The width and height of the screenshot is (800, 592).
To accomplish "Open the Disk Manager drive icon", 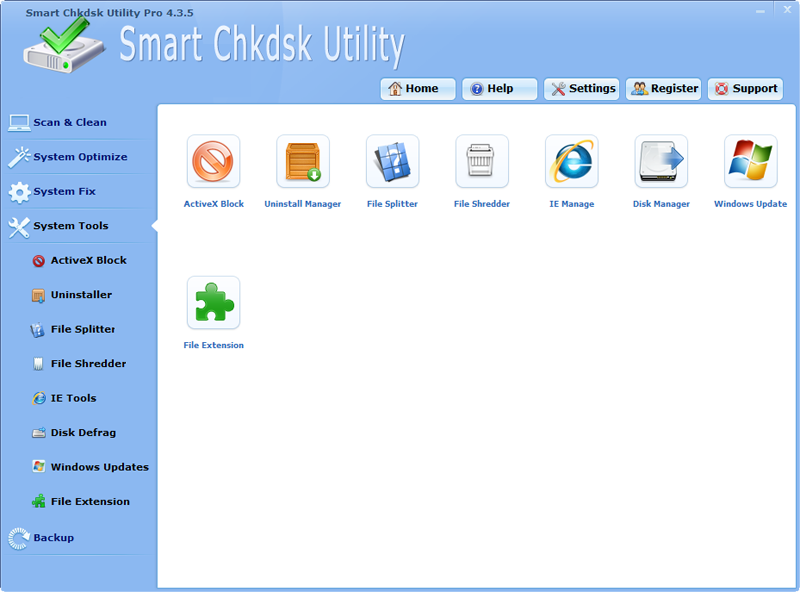I will coord(661,161).
